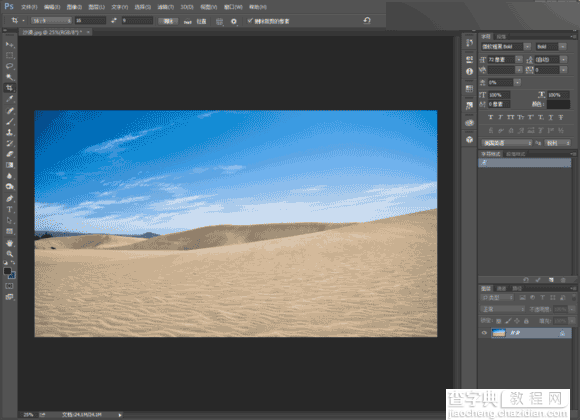Switch to the 通道 (Channels) tab
Screen dimensions: 580x420
[x=501, y=288]
